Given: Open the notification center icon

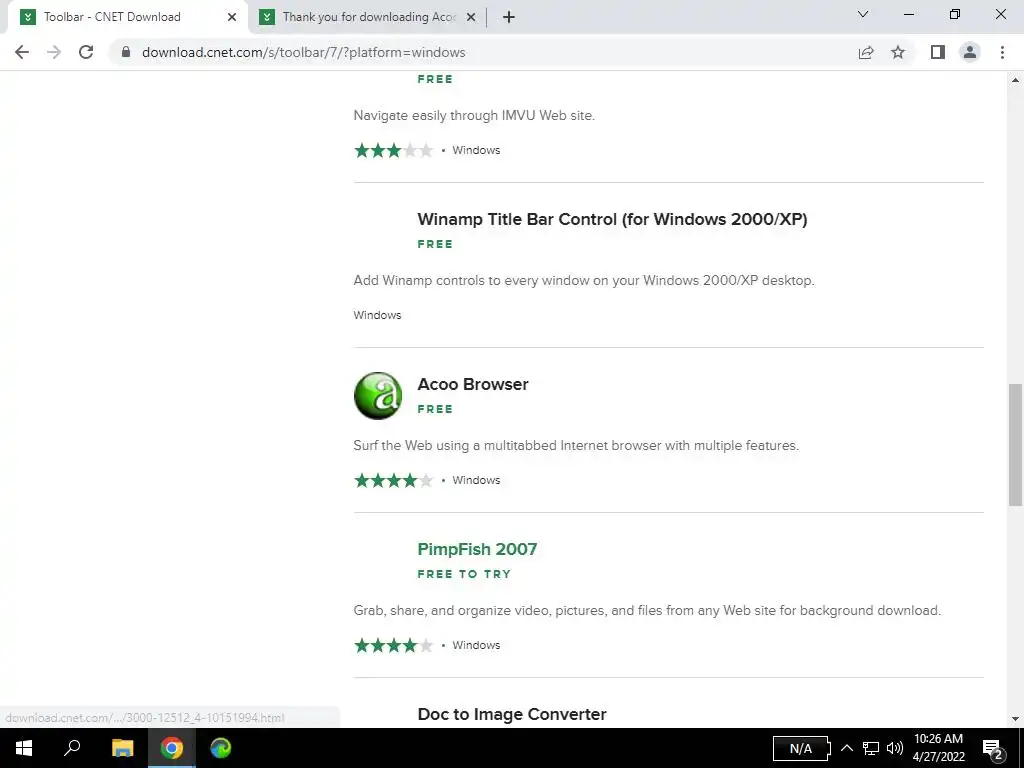Looking at the screenshot, I should click(x=993, y=749).
